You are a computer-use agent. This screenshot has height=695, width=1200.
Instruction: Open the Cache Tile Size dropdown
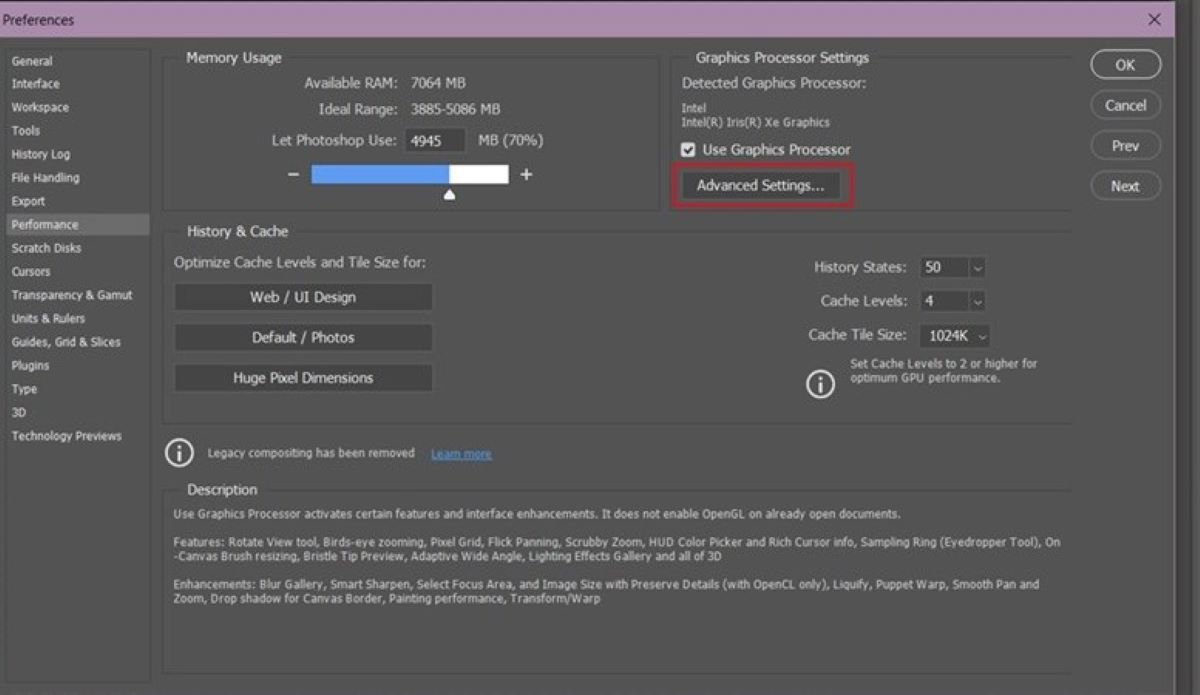point(956,336)
